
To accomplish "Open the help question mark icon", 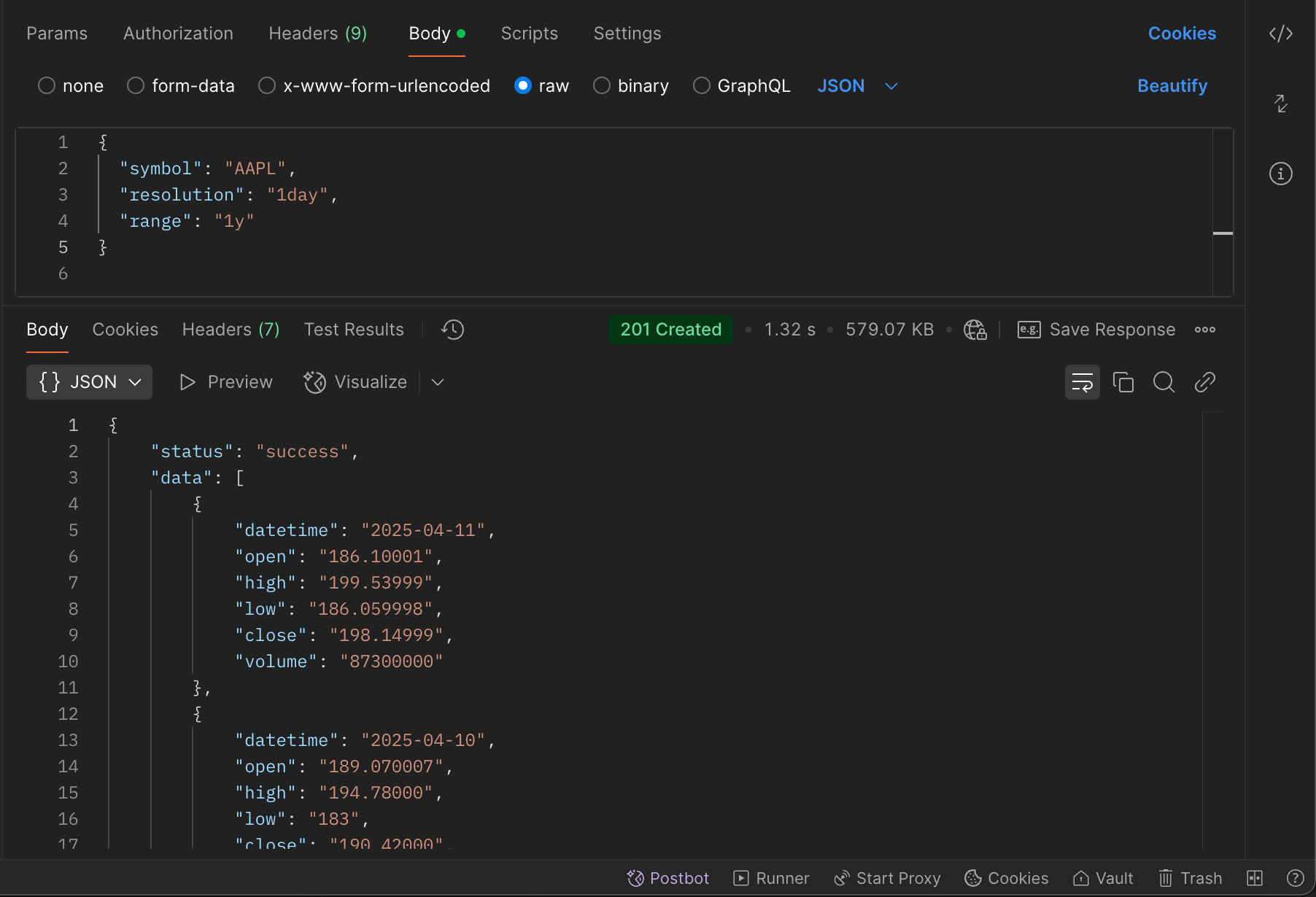I will (1296, 878).
